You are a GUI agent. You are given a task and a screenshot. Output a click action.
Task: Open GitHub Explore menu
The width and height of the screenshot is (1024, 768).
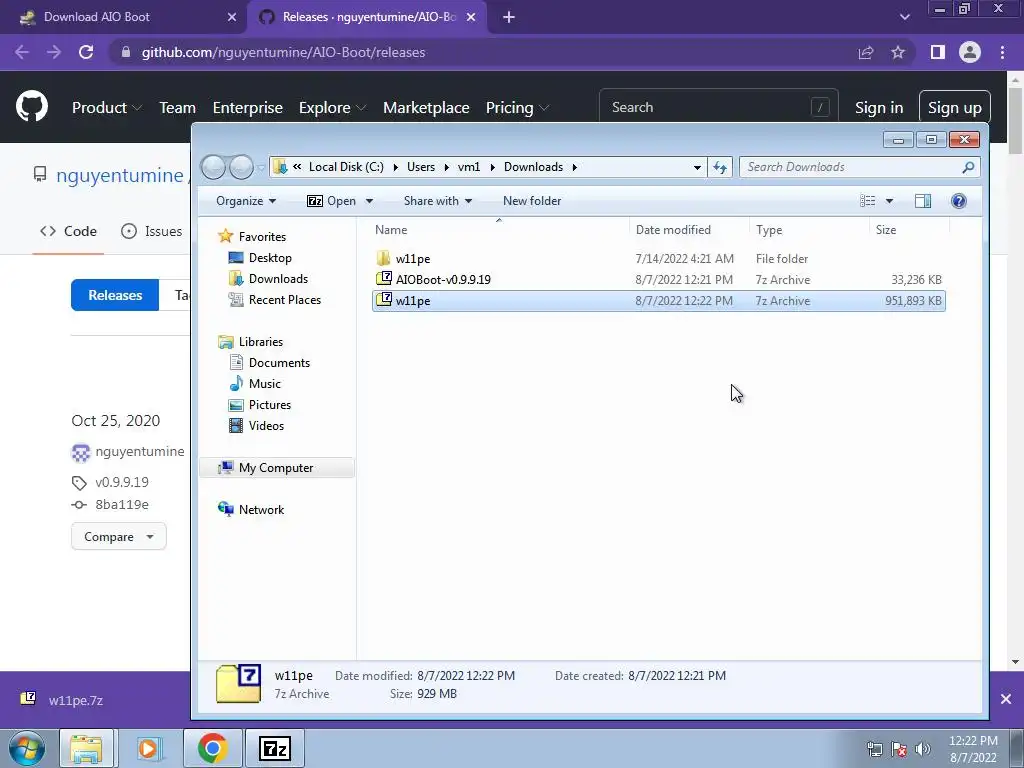tap(332, 107)
